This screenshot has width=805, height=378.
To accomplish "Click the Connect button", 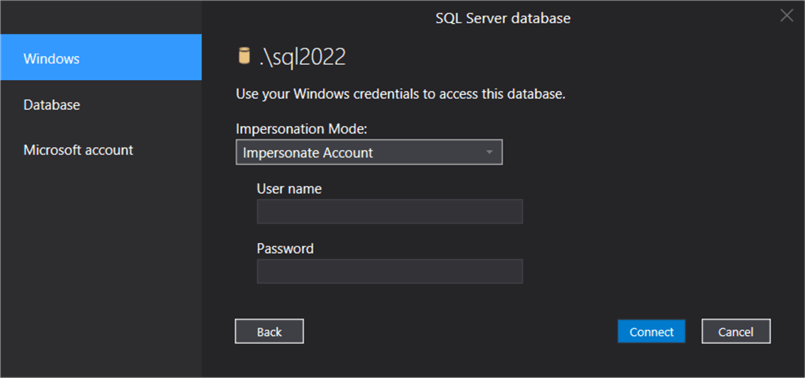I will [x=651, y=331].
